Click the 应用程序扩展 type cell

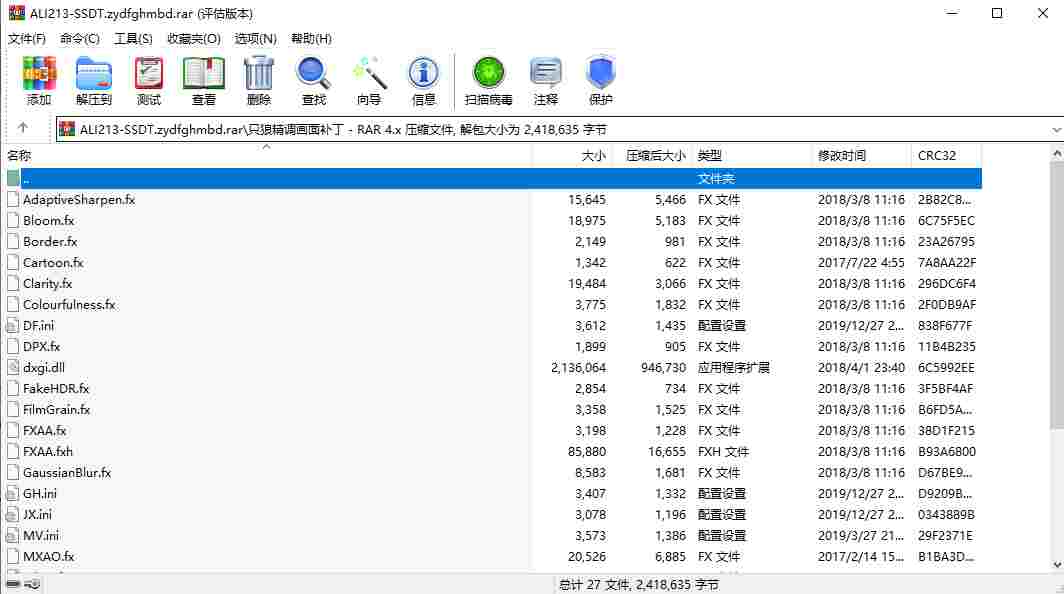(734, 367)
